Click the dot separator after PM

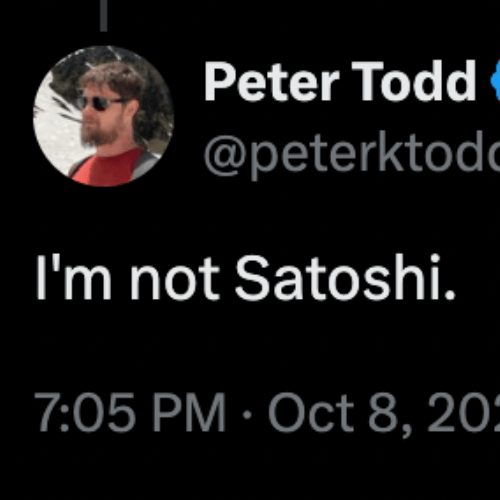click(x=247, y=415)
